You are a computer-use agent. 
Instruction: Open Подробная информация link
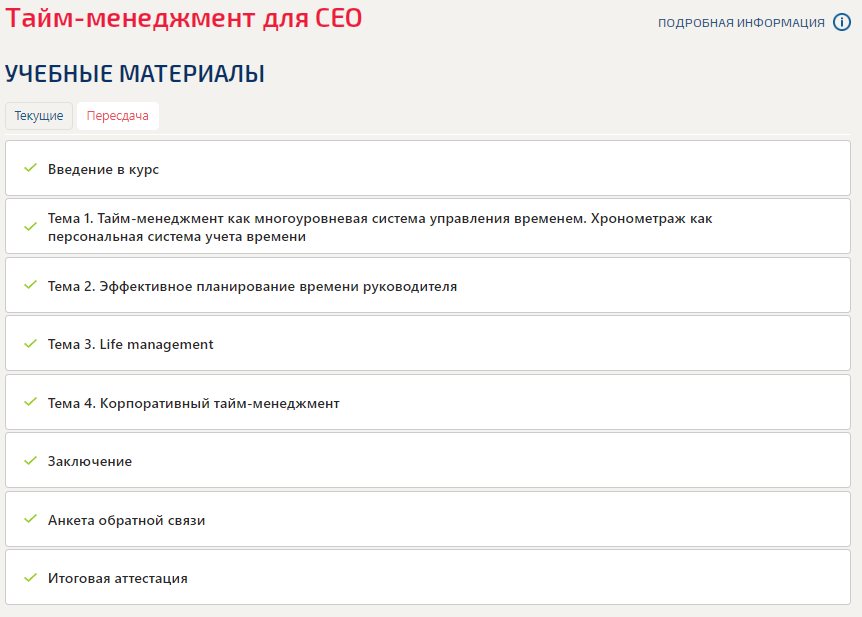[x=741, y=23]
